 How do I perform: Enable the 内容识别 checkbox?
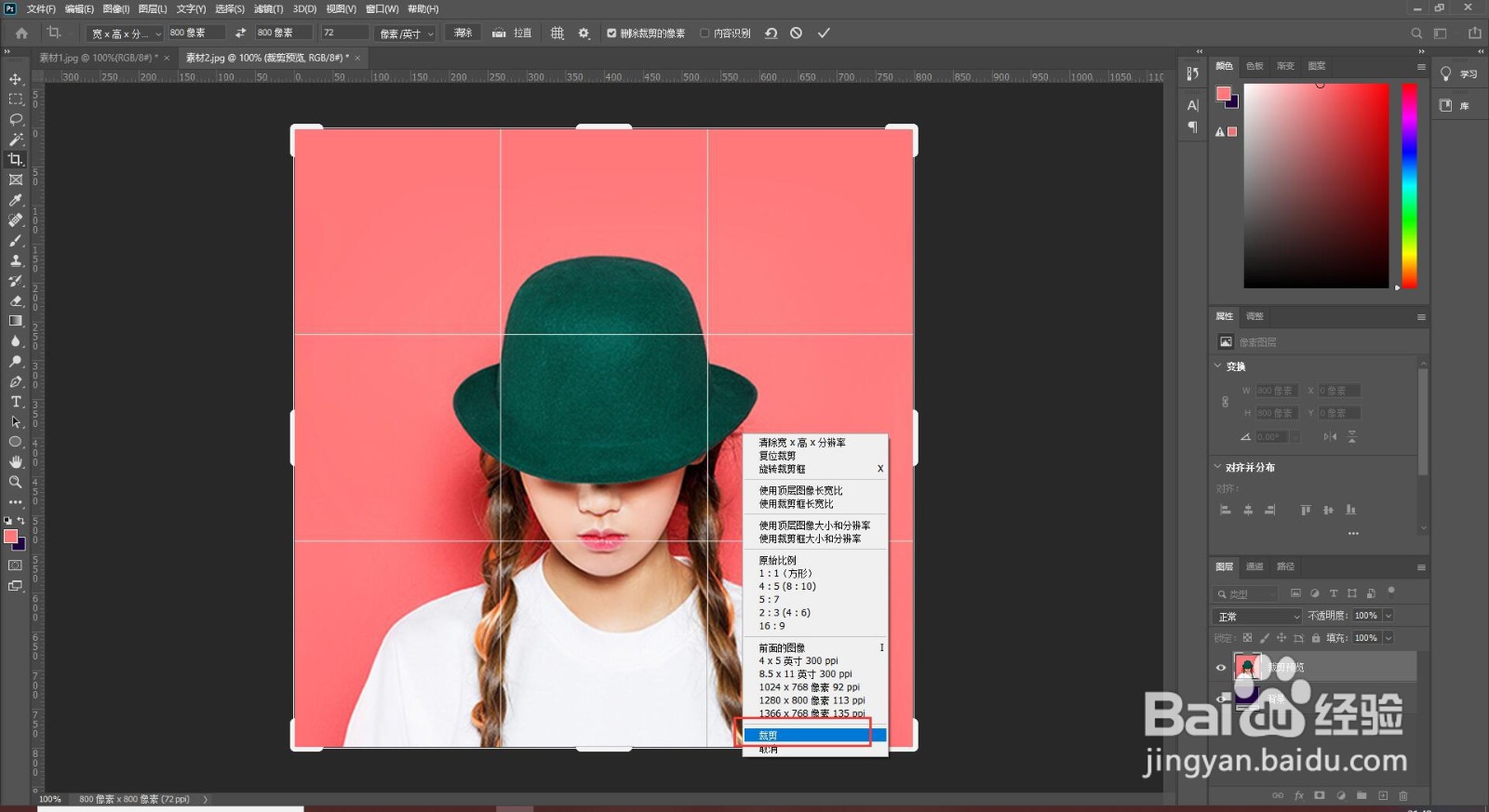[x=704, y=33]
